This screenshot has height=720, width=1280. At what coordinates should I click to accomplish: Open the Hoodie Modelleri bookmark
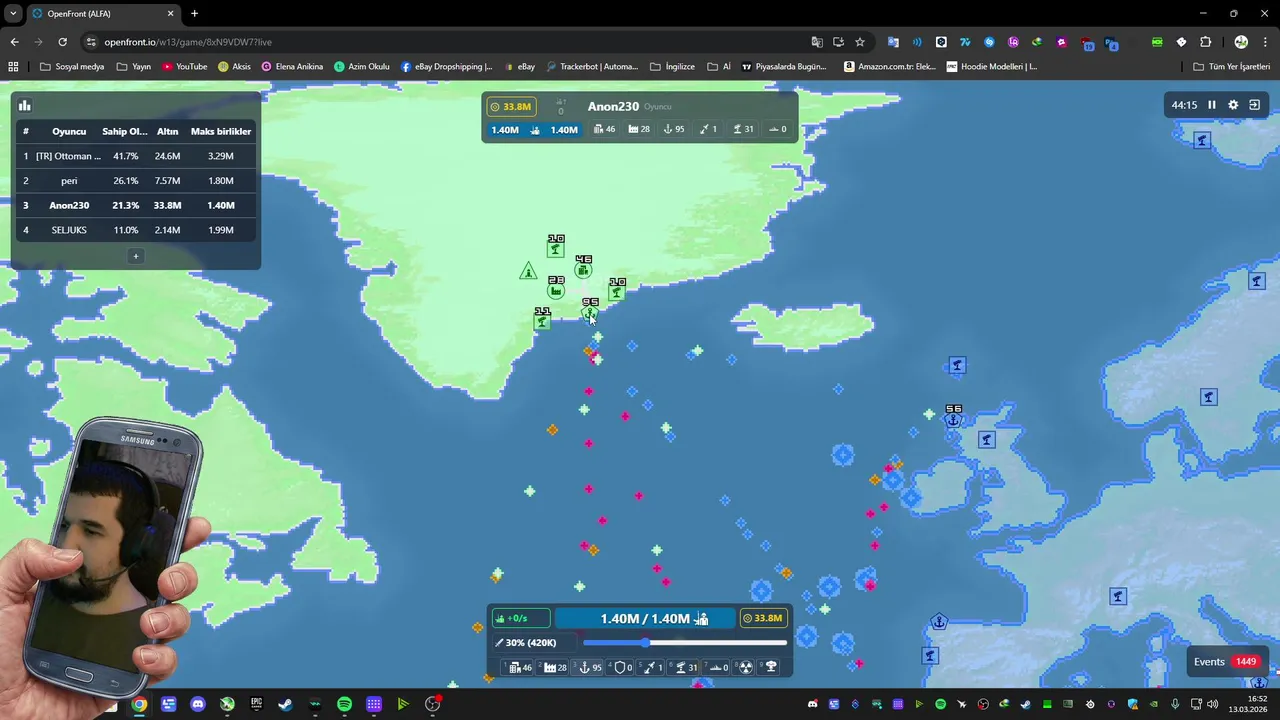coord(992,67)
